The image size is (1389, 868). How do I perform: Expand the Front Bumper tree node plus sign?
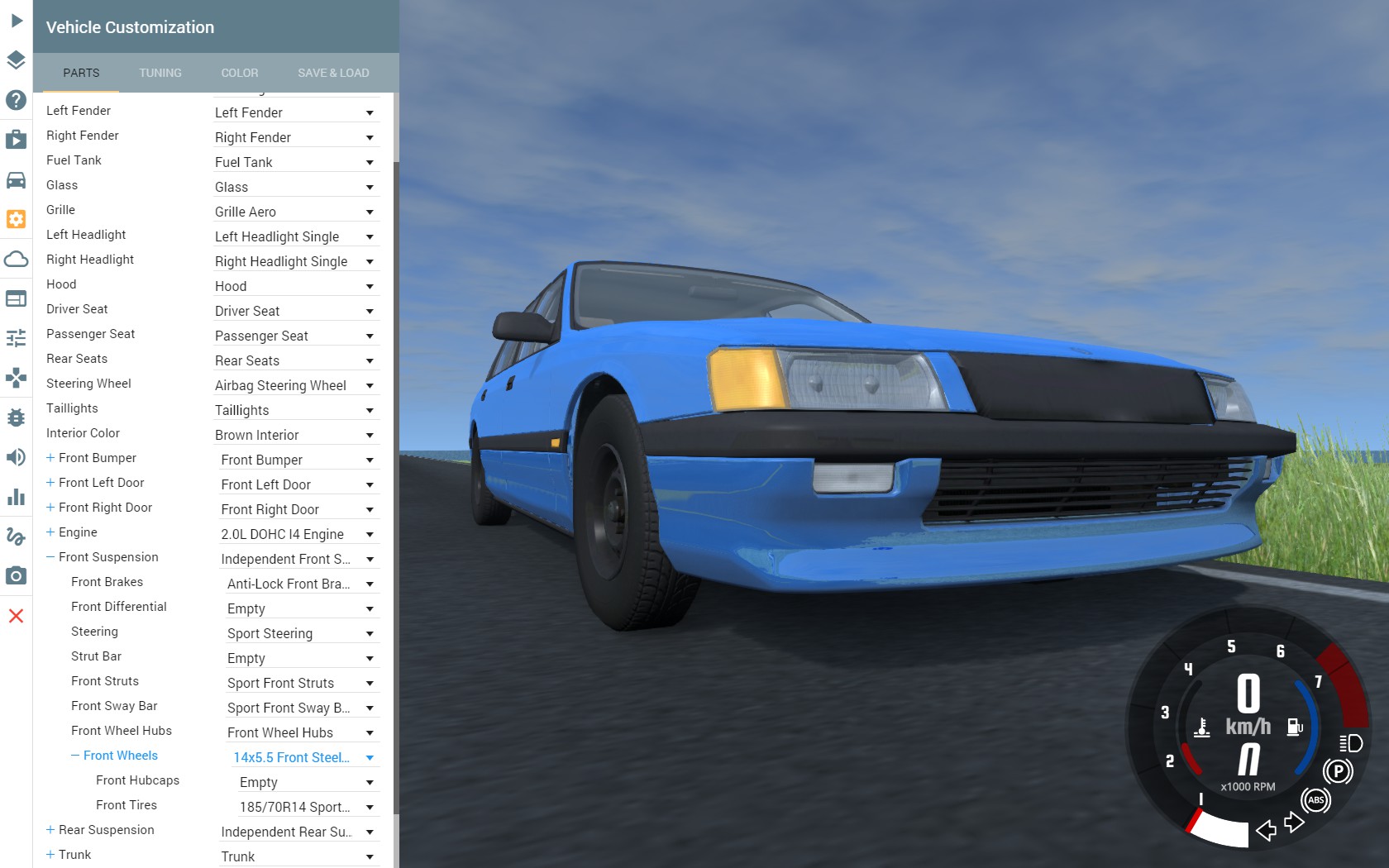(x=50, y=457)
